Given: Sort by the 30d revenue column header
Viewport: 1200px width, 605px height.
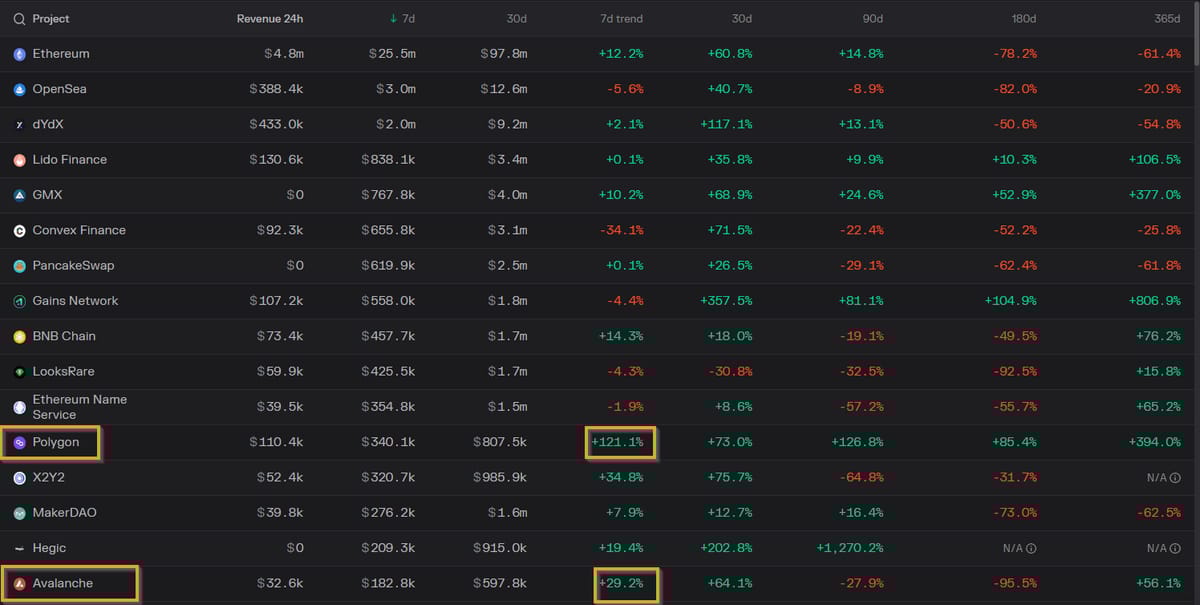Looking at the screenshot, I should tap(516, 19).
